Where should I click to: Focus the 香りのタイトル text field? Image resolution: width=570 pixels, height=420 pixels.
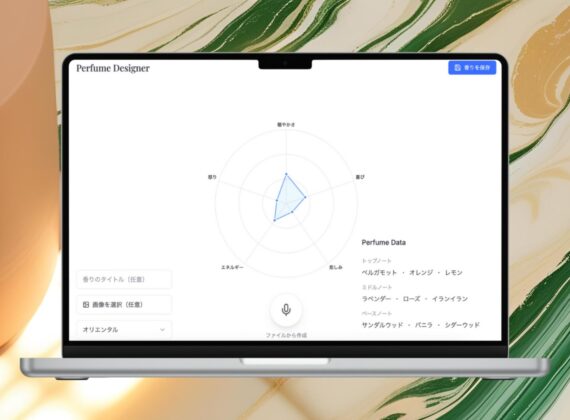tap(124, 279)
